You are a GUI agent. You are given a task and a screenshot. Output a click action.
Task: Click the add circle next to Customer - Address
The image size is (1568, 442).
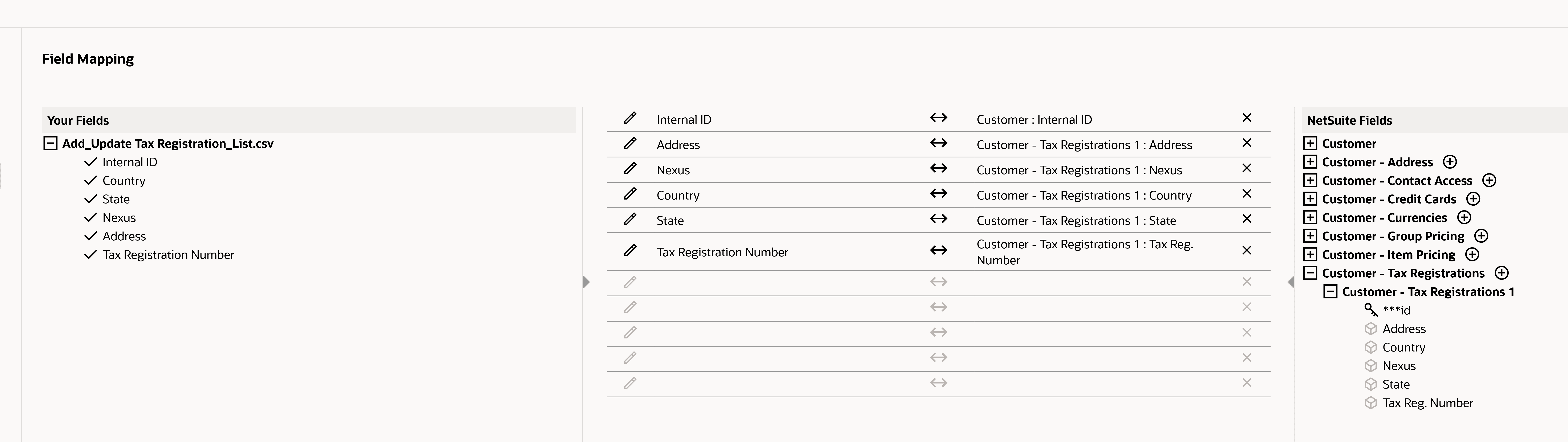pos(1450,161)
